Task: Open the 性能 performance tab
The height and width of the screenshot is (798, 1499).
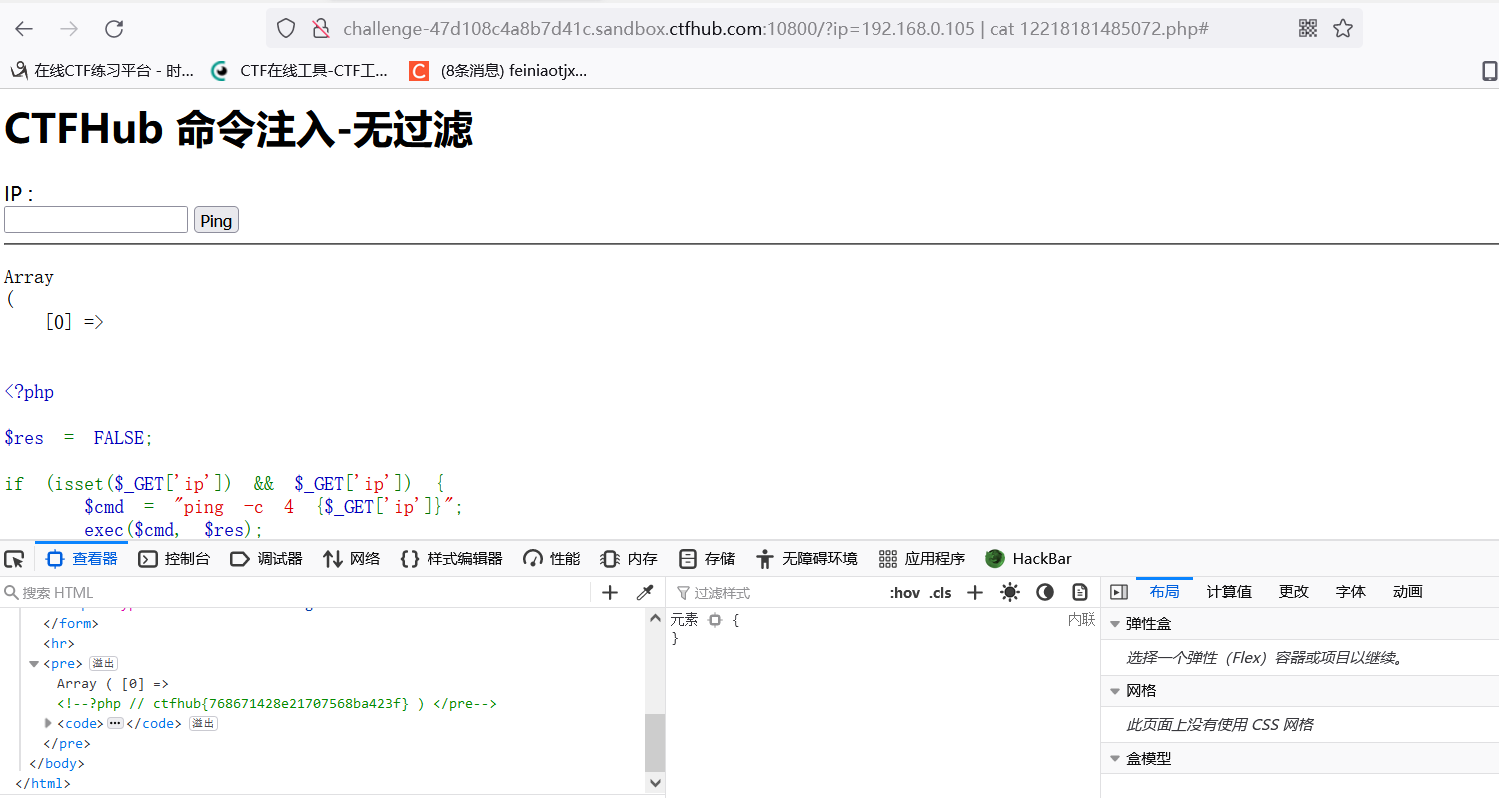Action: (551, 559)
